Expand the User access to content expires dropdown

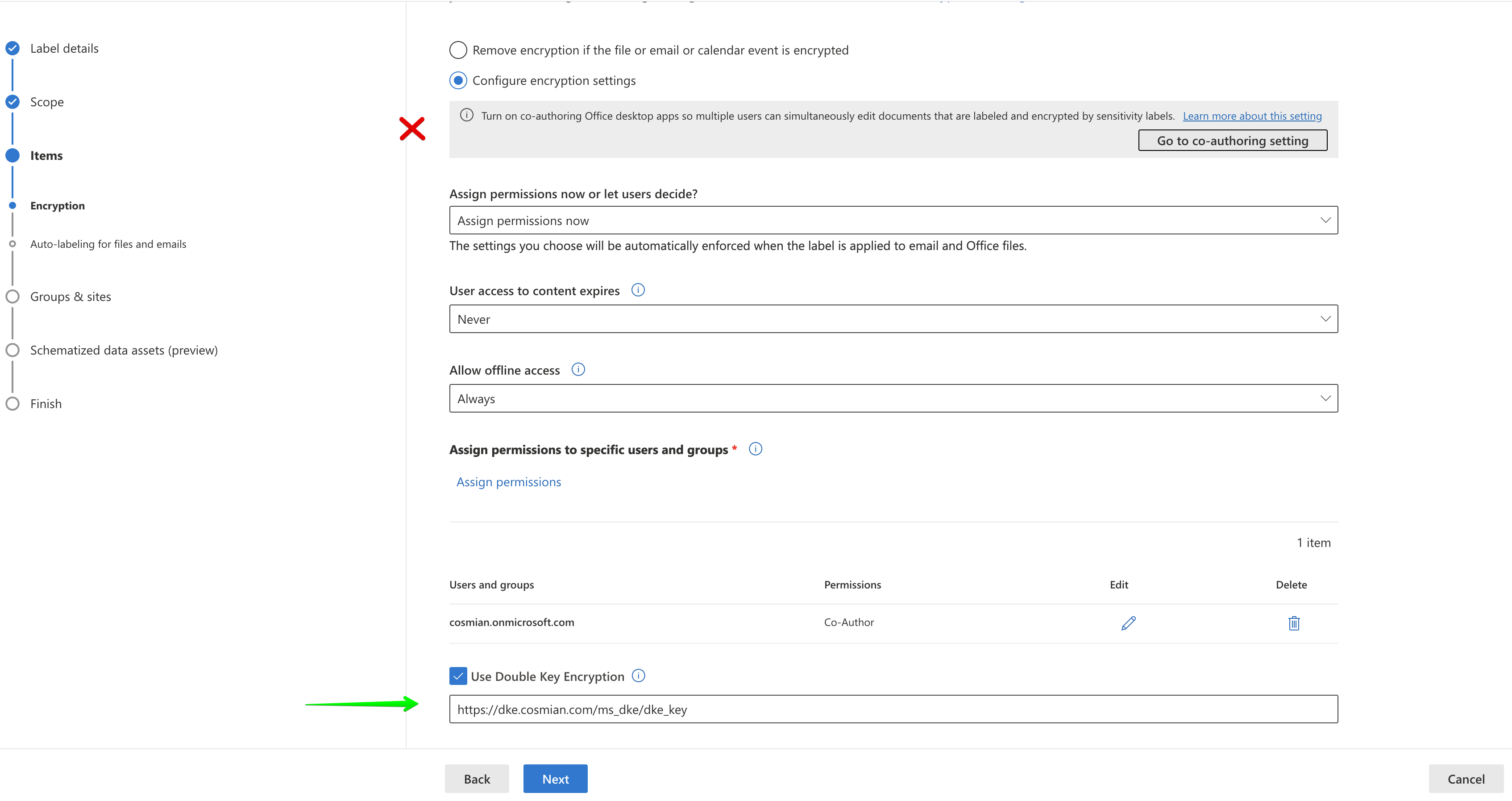(x=1326, y=319)
